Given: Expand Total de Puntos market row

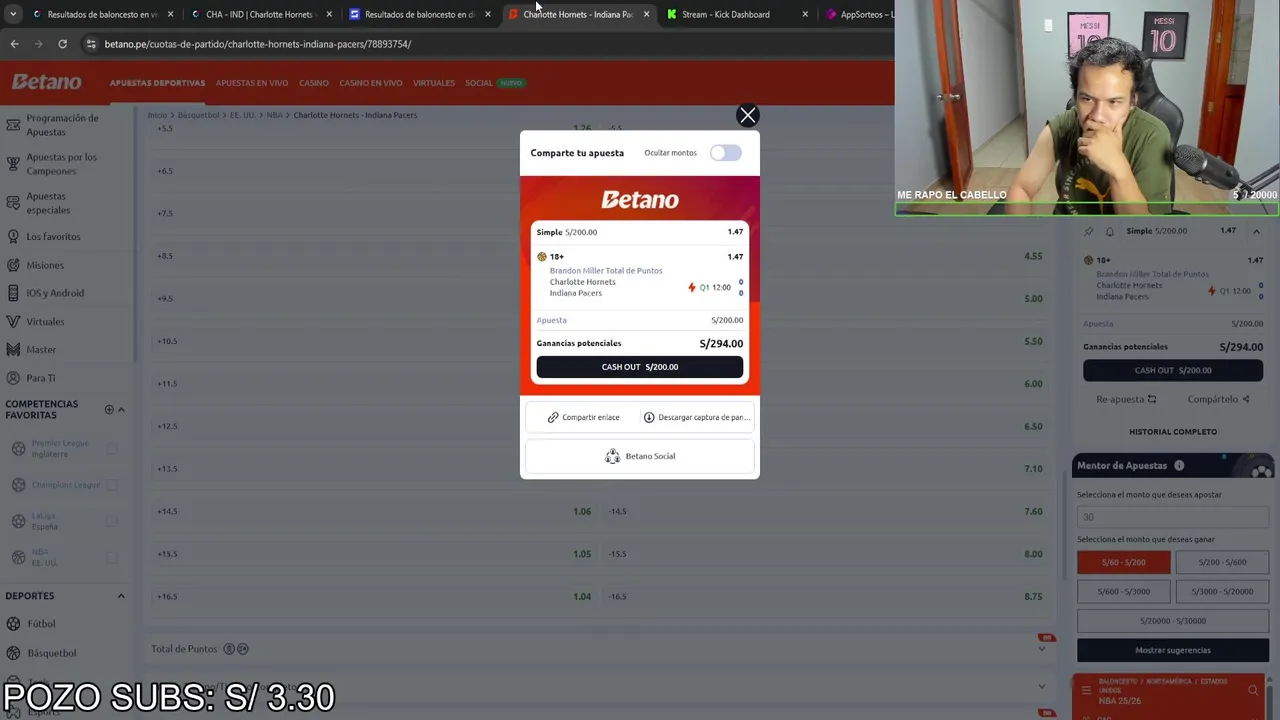Looking at the screenshot, I should (x=600, y=649).
